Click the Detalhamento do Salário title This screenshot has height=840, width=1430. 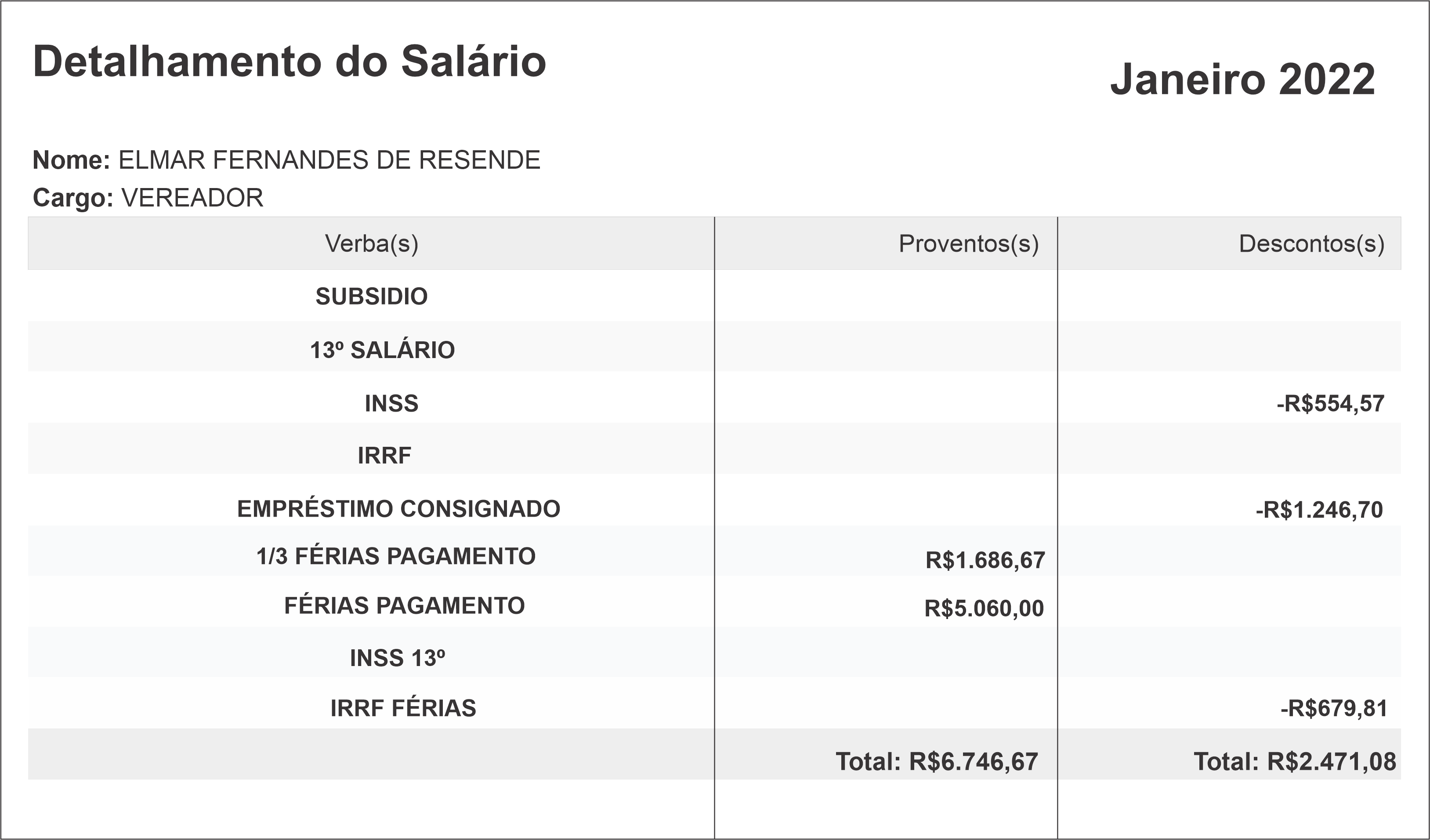coord(290,62)
